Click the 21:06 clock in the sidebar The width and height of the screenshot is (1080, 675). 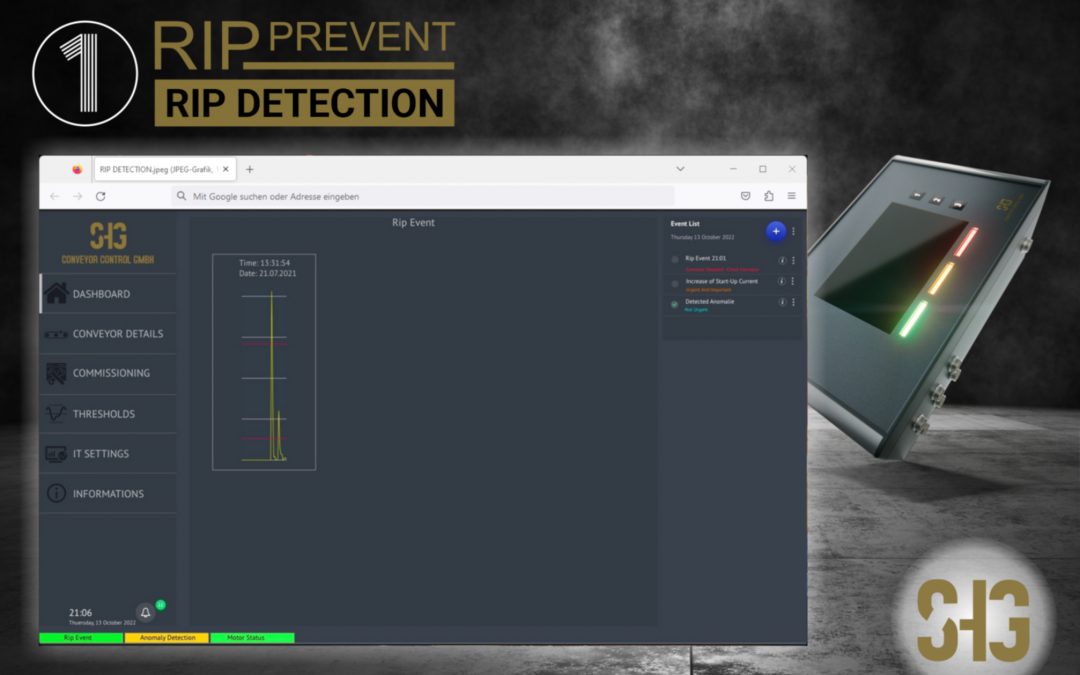point(80,612)
